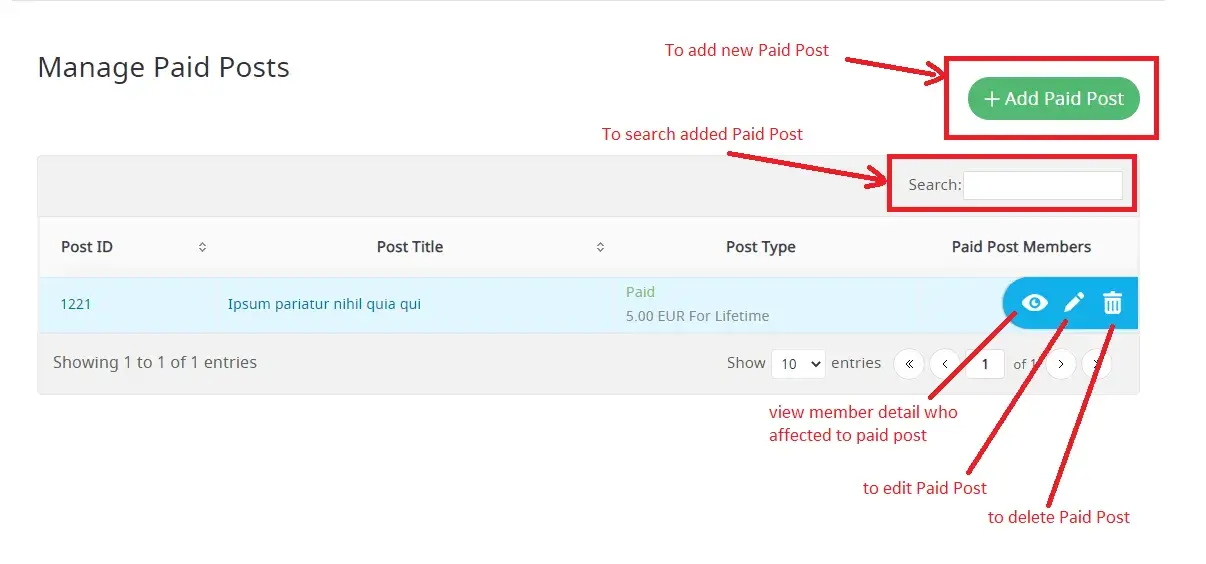The height and width of the screenshot is (564, 1206).
Task: Delete paid post using trash icon
Action: point(1112,302)
